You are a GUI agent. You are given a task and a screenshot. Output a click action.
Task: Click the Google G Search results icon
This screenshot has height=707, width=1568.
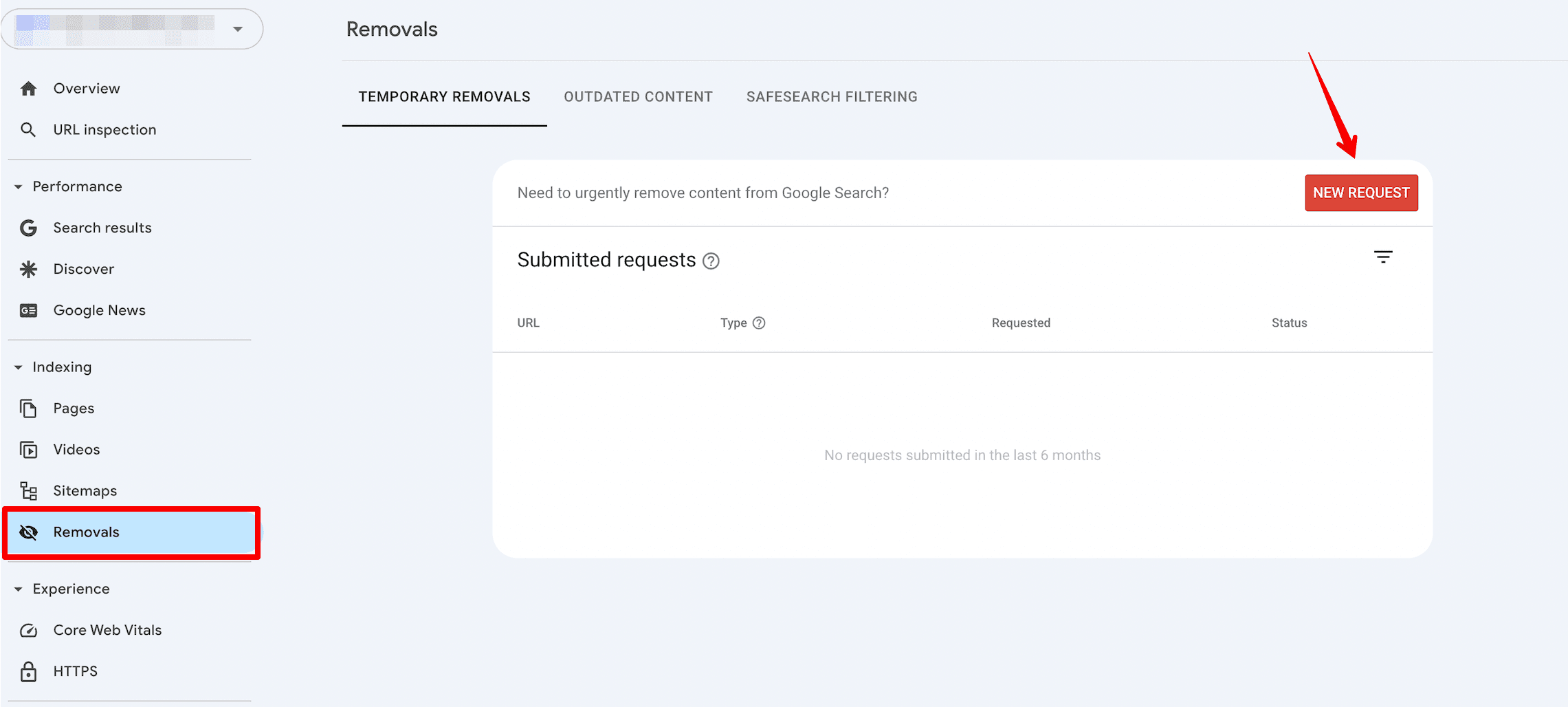pos(28,228)
